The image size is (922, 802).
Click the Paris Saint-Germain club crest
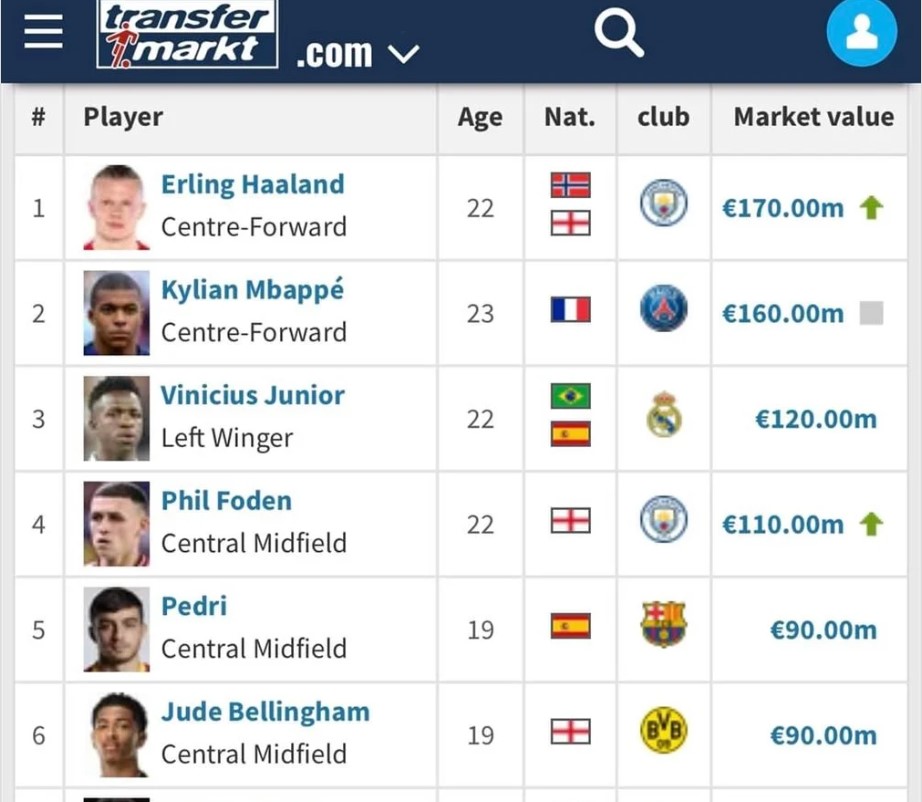tap(663, 308)
